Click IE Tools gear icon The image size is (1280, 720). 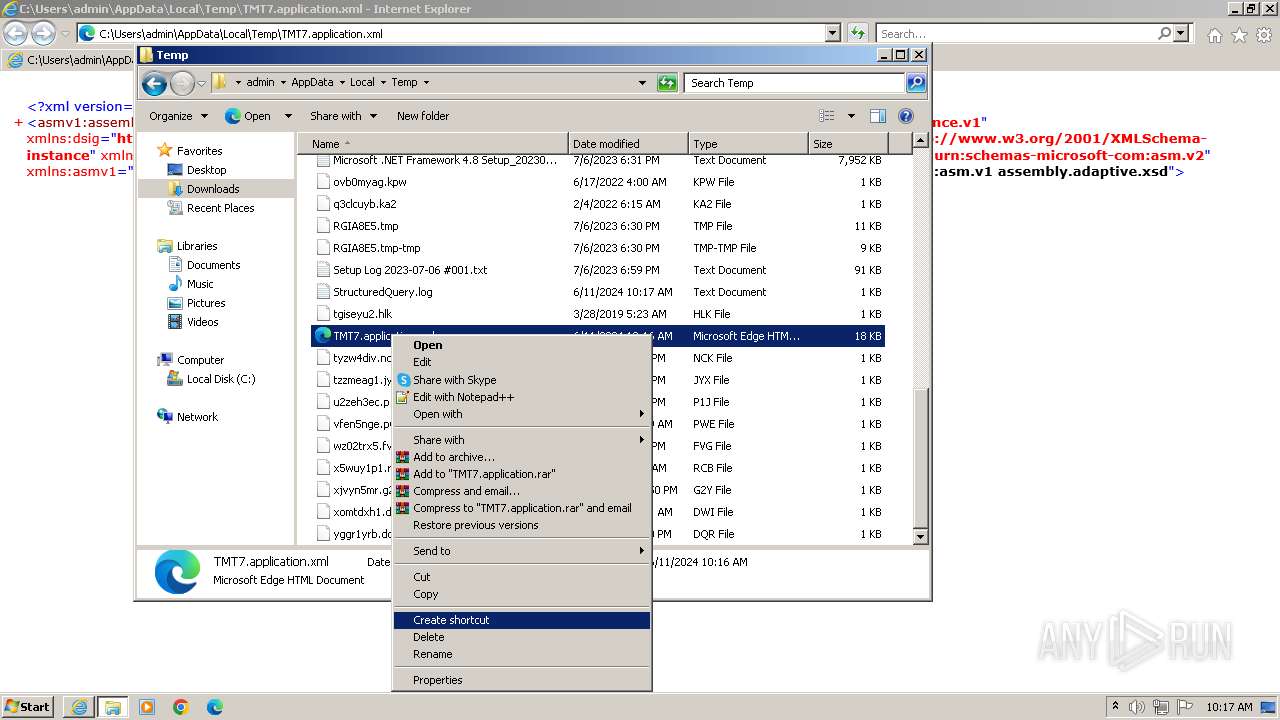tap(1263, 35)
